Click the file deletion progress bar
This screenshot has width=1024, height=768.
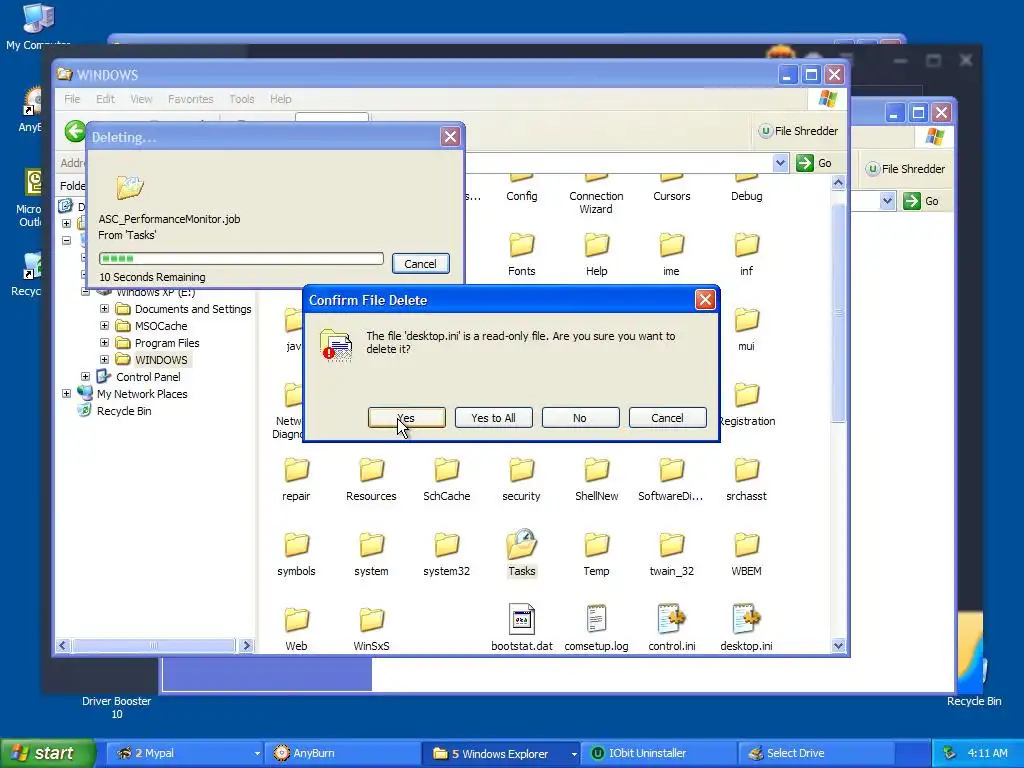241,259
